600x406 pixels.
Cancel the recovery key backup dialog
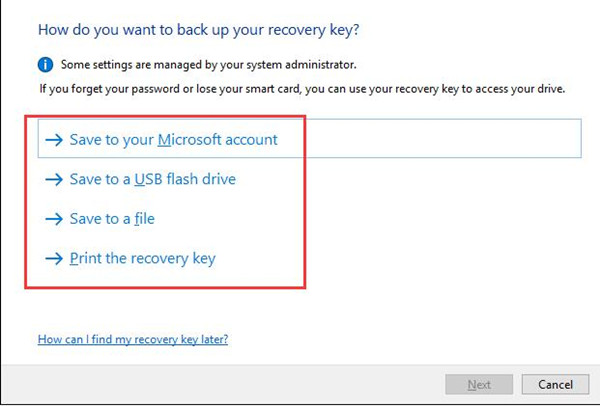click(x=555, y=384)
